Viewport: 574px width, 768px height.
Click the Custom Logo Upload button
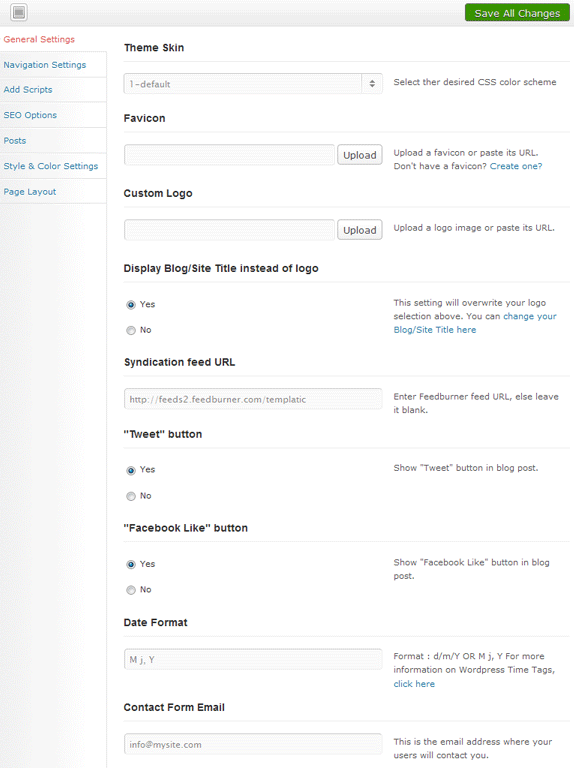pyautogui.click(x=359, y=230)
